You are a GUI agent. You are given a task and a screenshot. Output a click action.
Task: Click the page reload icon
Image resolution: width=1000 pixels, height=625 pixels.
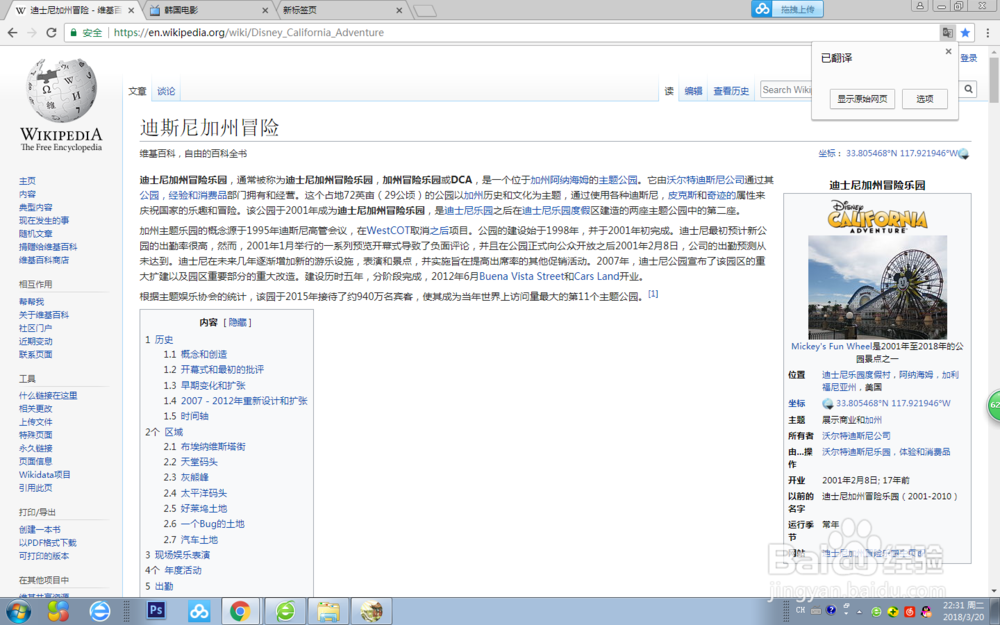coord(51,32)
